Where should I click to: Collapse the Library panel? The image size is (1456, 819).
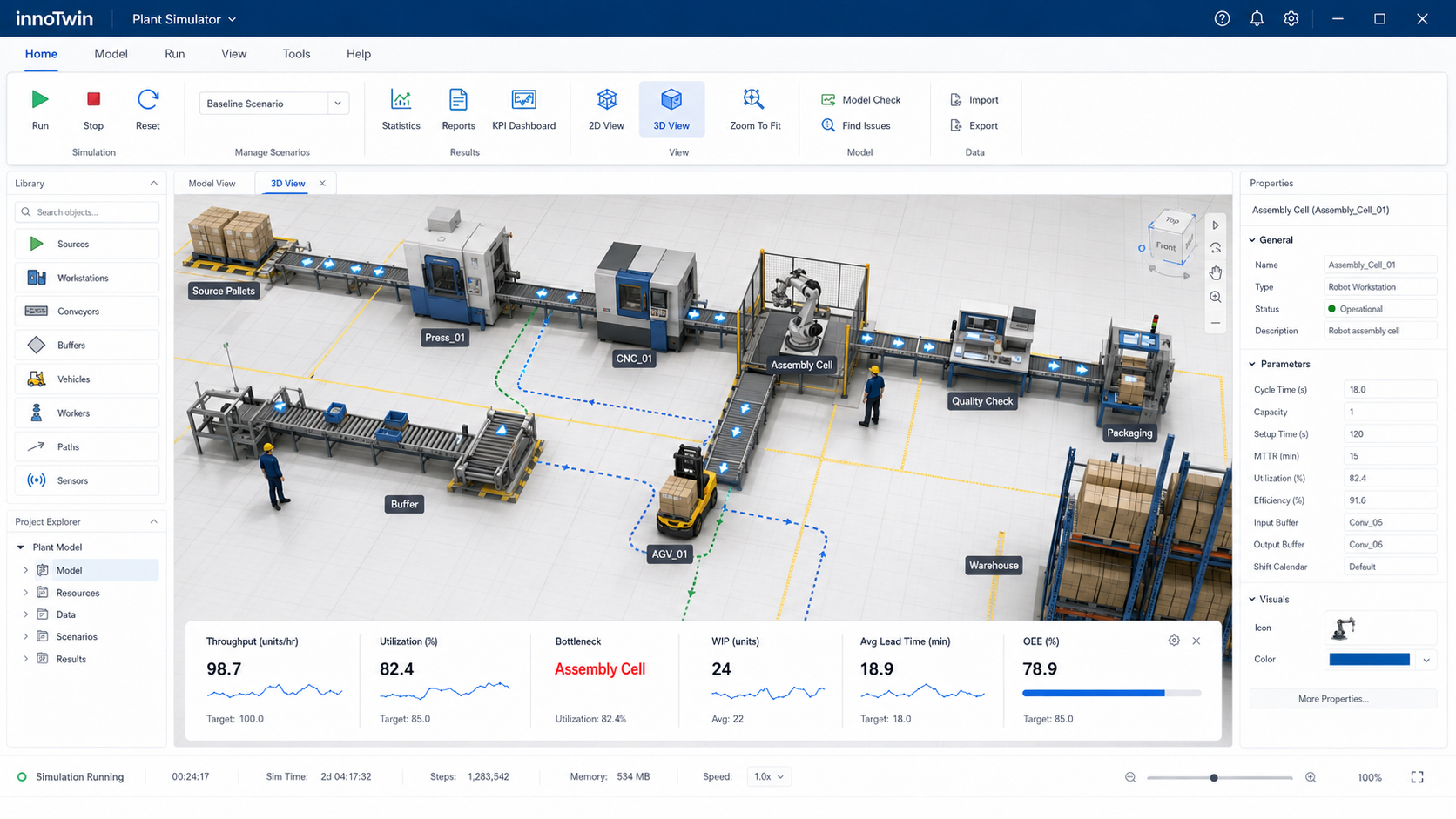pos(154,183)
